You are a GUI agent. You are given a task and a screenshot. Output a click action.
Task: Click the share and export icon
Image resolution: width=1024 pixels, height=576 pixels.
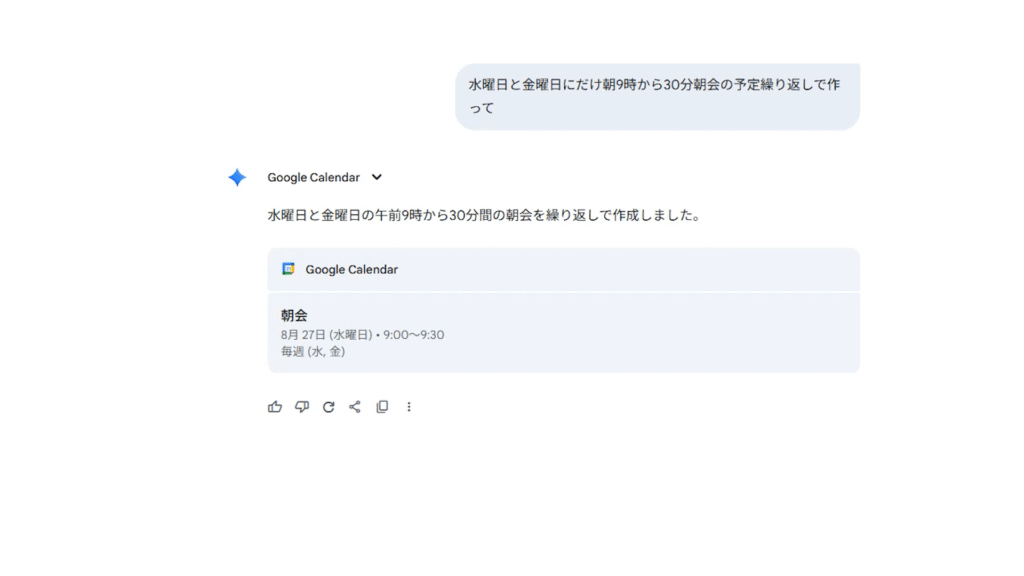coord(355,407)
